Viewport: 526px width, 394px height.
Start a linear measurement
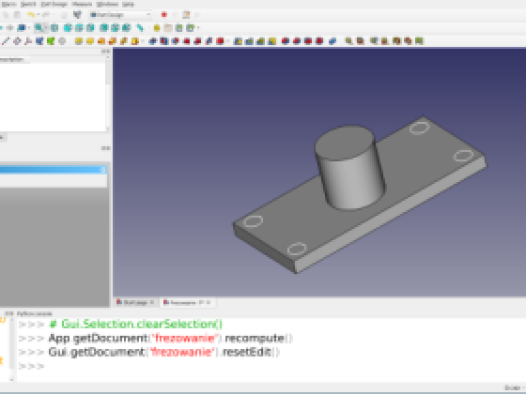click(x=349, y=41)
